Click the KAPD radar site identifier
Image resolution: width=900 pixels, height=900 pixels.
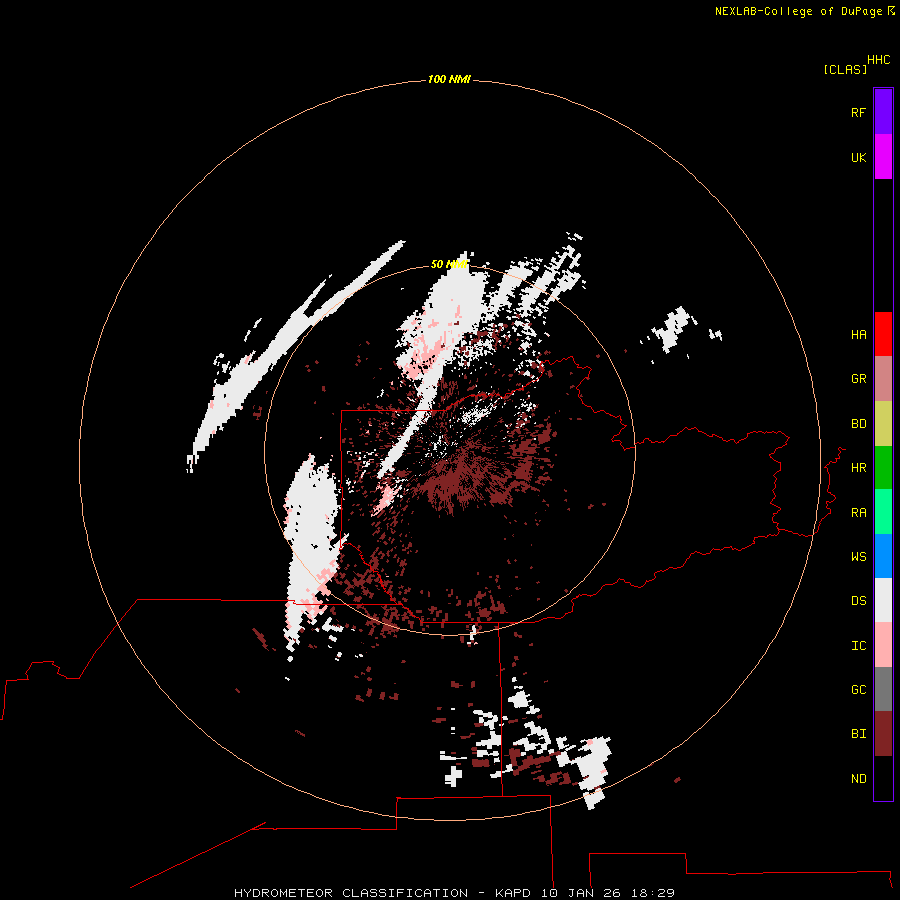514,893
